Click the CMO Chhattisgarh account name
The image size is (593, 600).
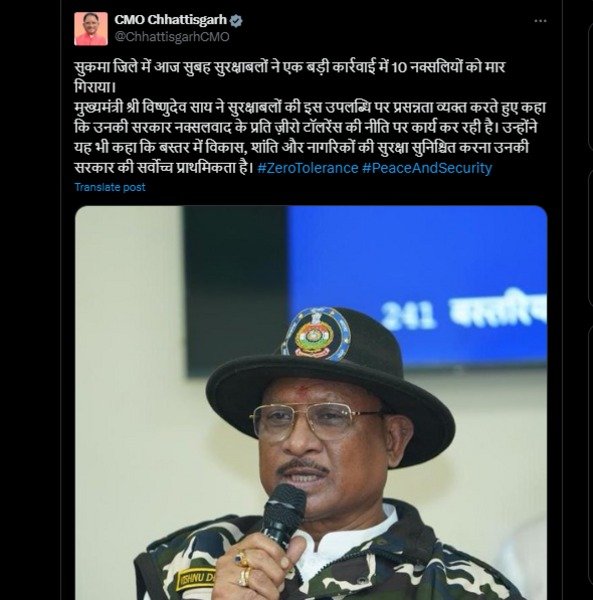171,20
